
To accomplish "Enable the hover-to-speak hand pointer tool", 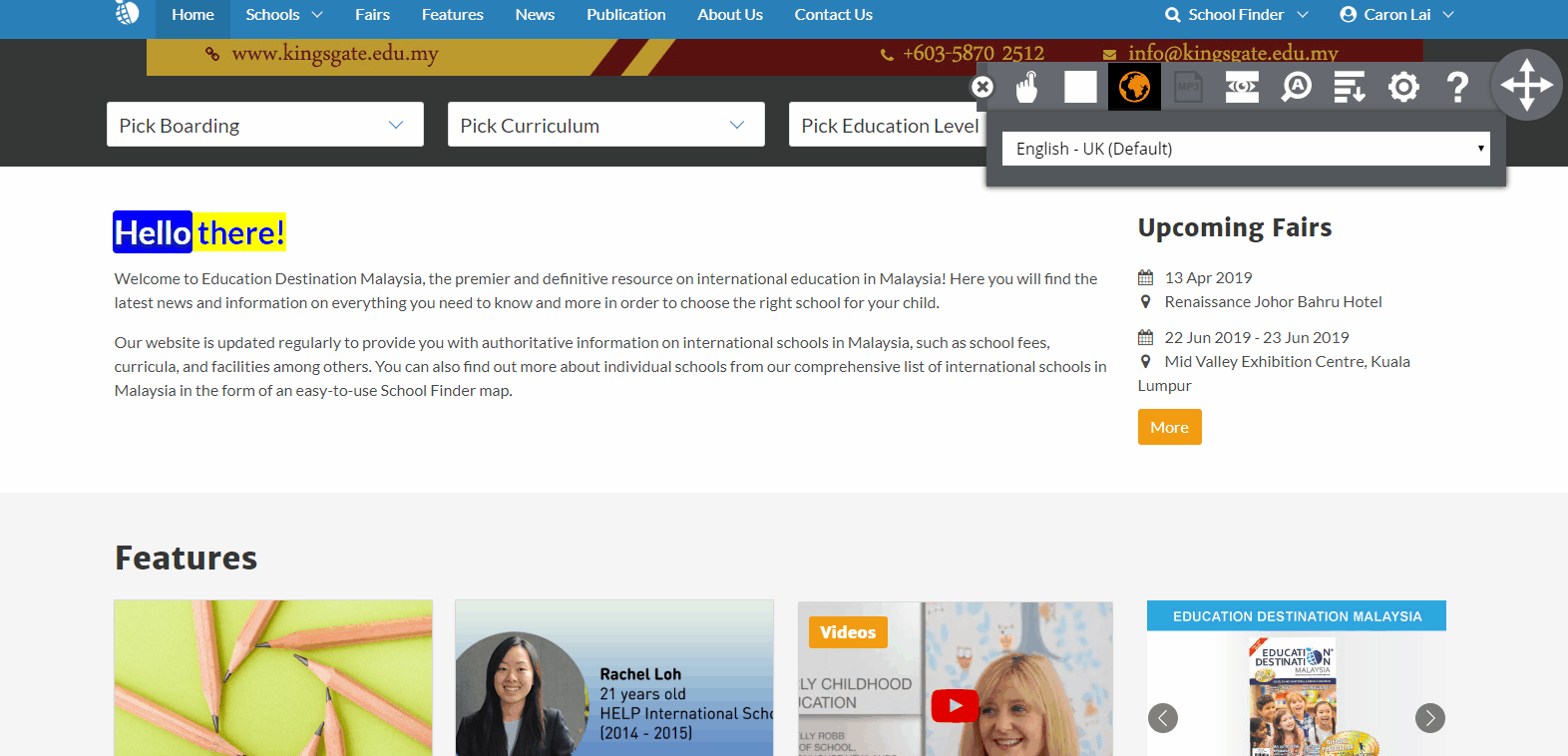I will [1026, 88].
